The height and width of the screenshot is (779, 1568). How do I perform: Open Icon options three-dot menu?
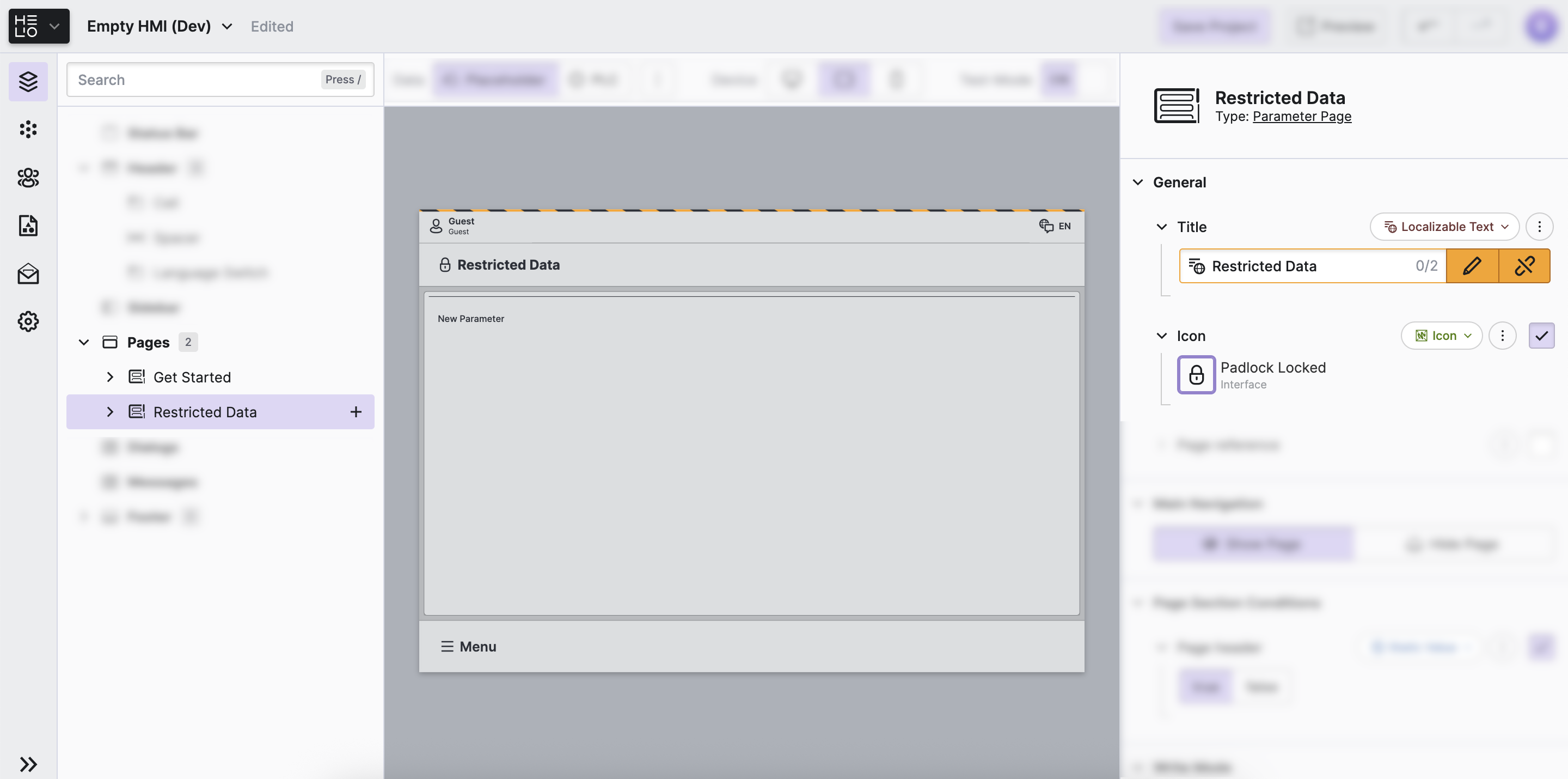1502,336
